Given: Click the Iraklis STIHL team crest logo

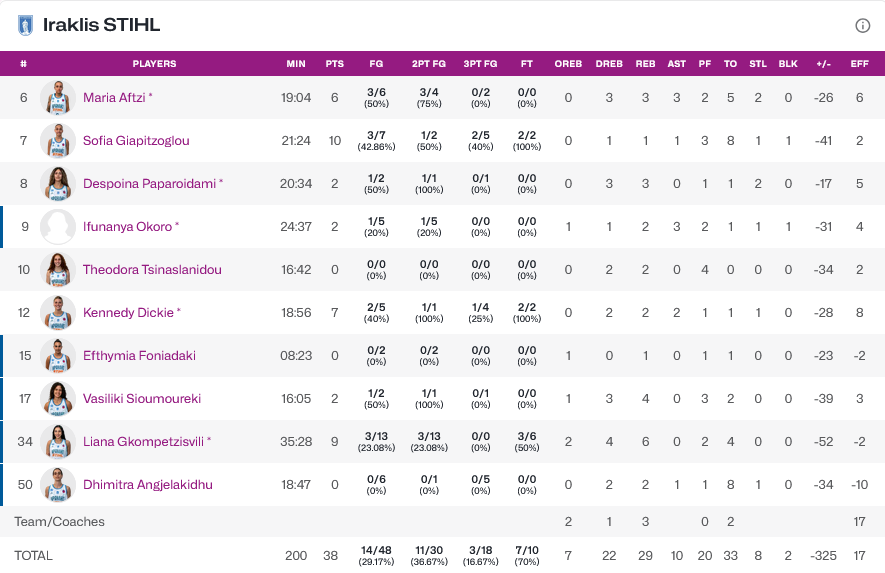Looking at the screenshot, I should (26, 26).
